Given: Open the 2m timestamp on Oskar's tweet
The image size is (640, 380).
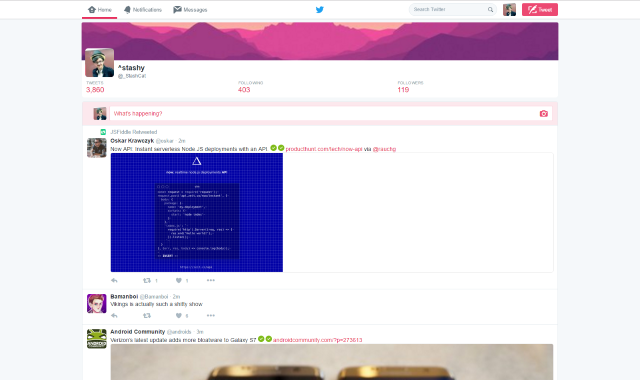Looking at the screenshot, I should coord(182,141).
